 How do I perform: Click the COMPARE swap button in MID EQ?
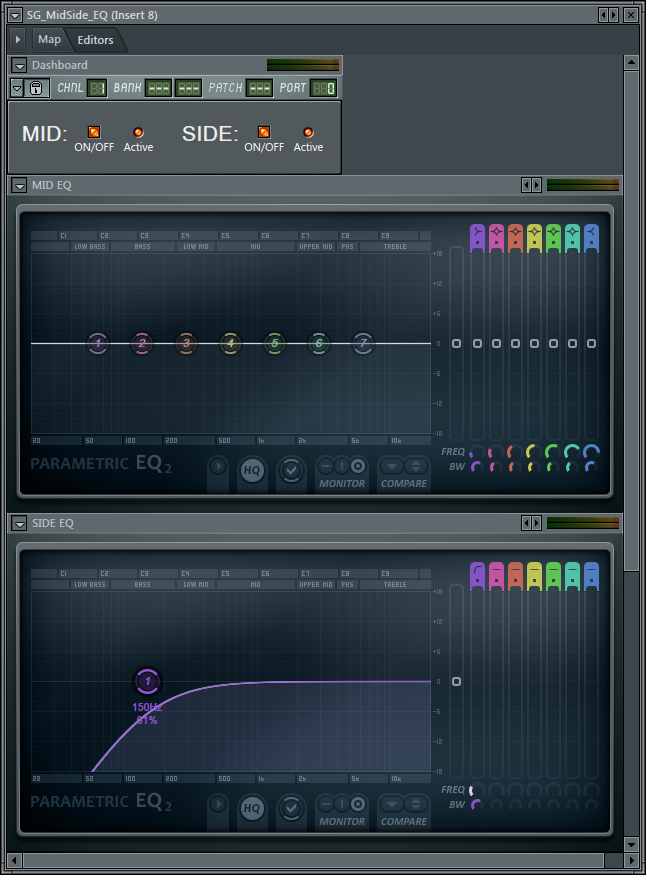pos(416,465)
